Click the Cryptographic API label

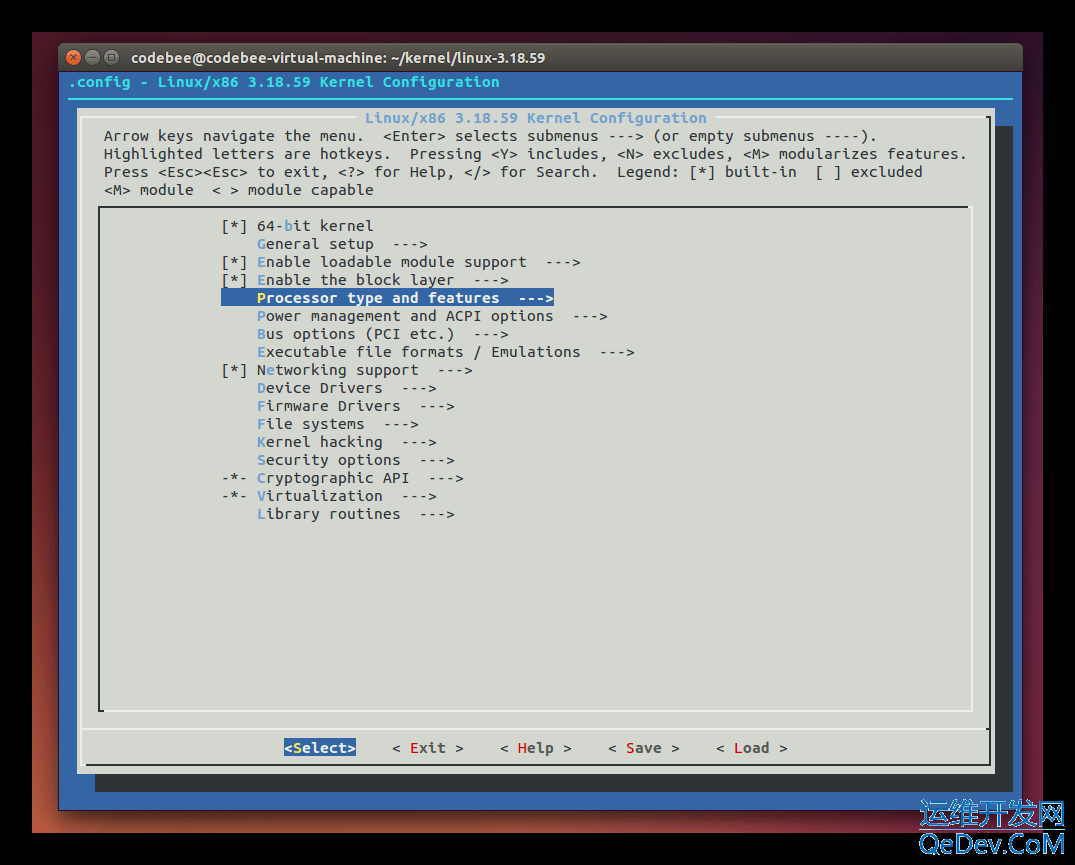click(x=333, y=478)
